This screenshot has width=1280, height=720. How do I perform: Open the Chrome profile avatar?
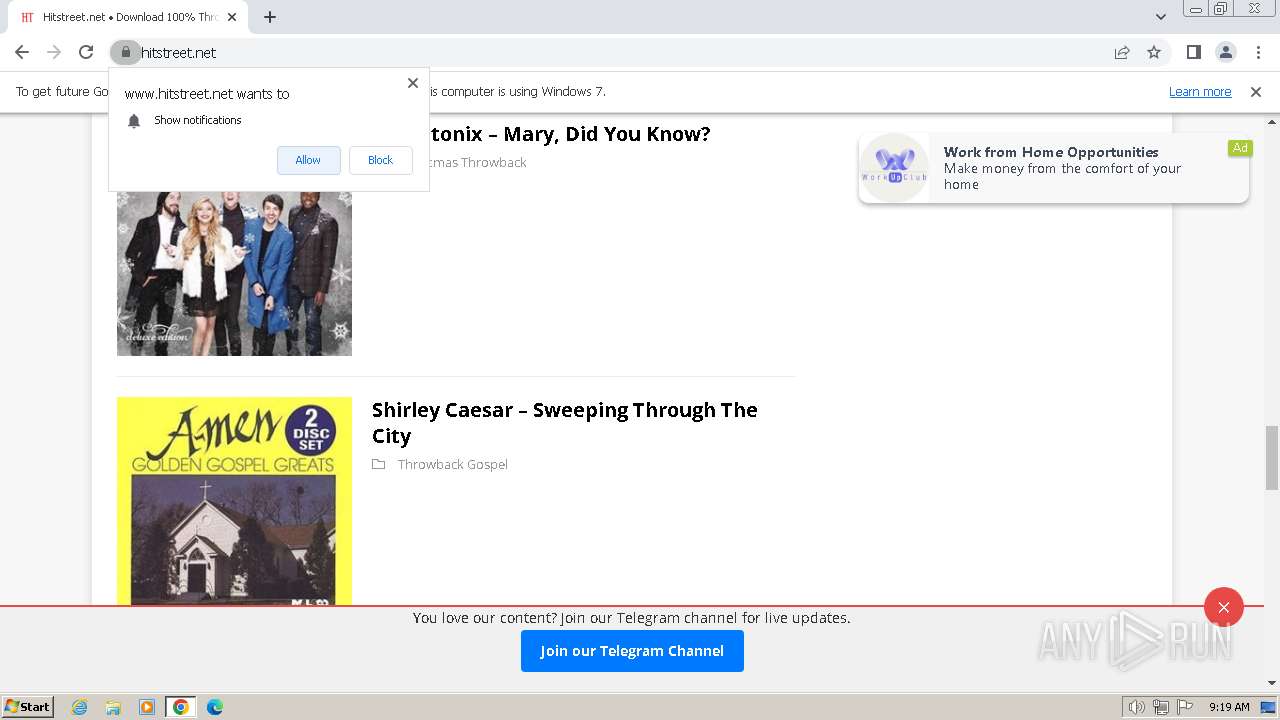(x=1225, y=52)
